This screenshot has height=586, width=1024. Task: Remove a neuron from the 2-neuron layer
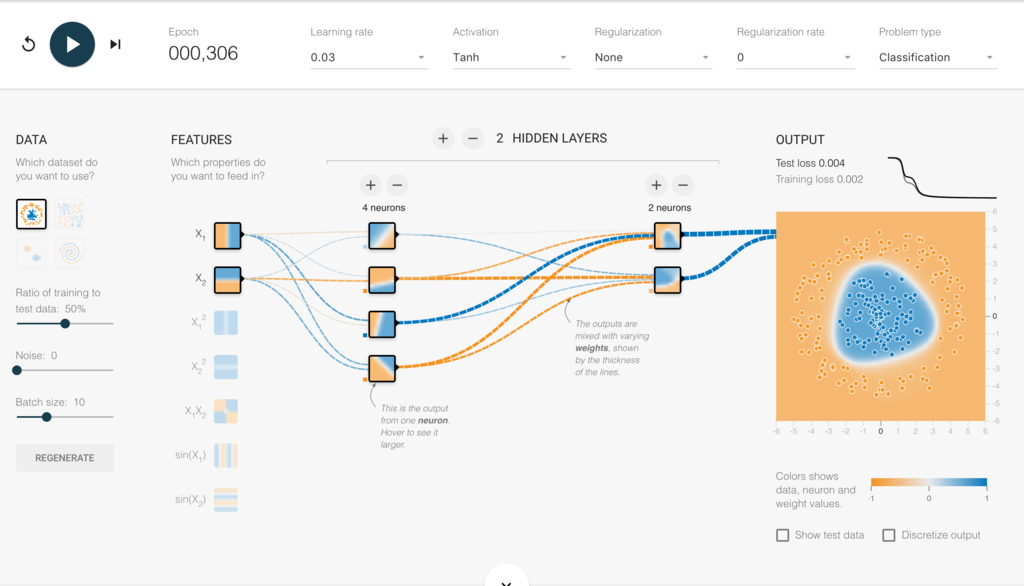[683, 185]
